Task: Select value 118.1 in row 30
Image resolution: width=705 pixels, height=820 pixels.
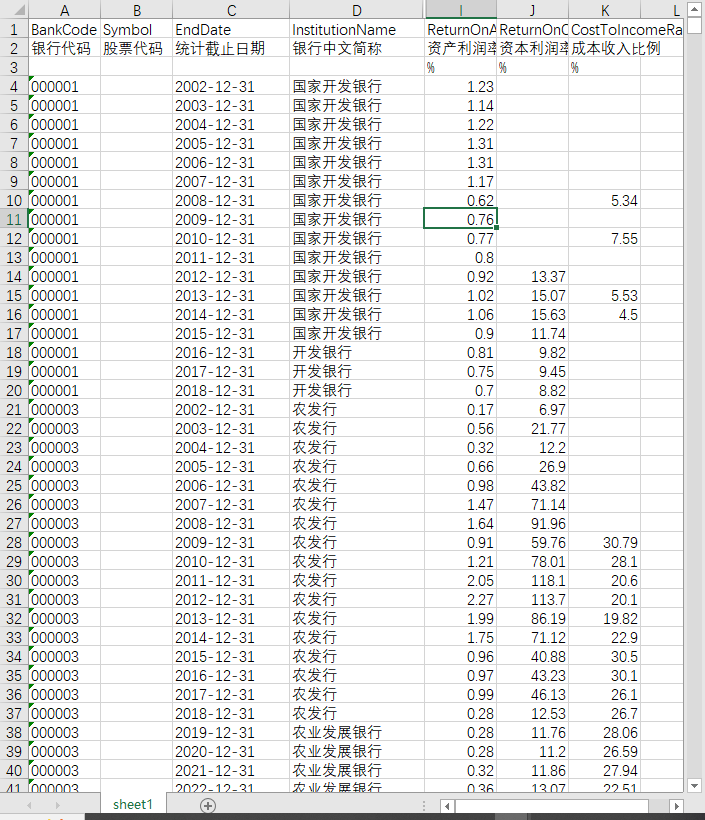Action: point(532,580)
